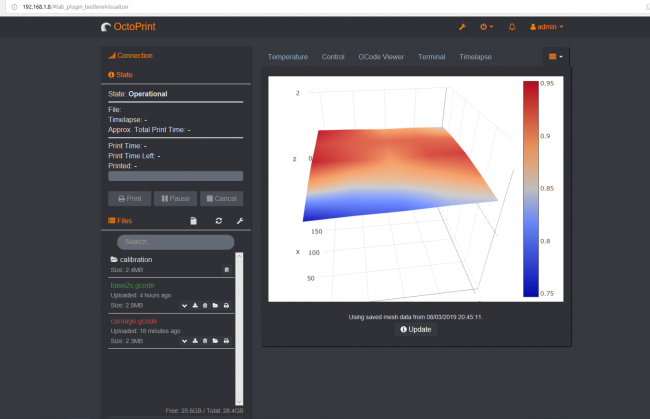Click the notification bell icon
650x419 pixels.
coord(513,27)
